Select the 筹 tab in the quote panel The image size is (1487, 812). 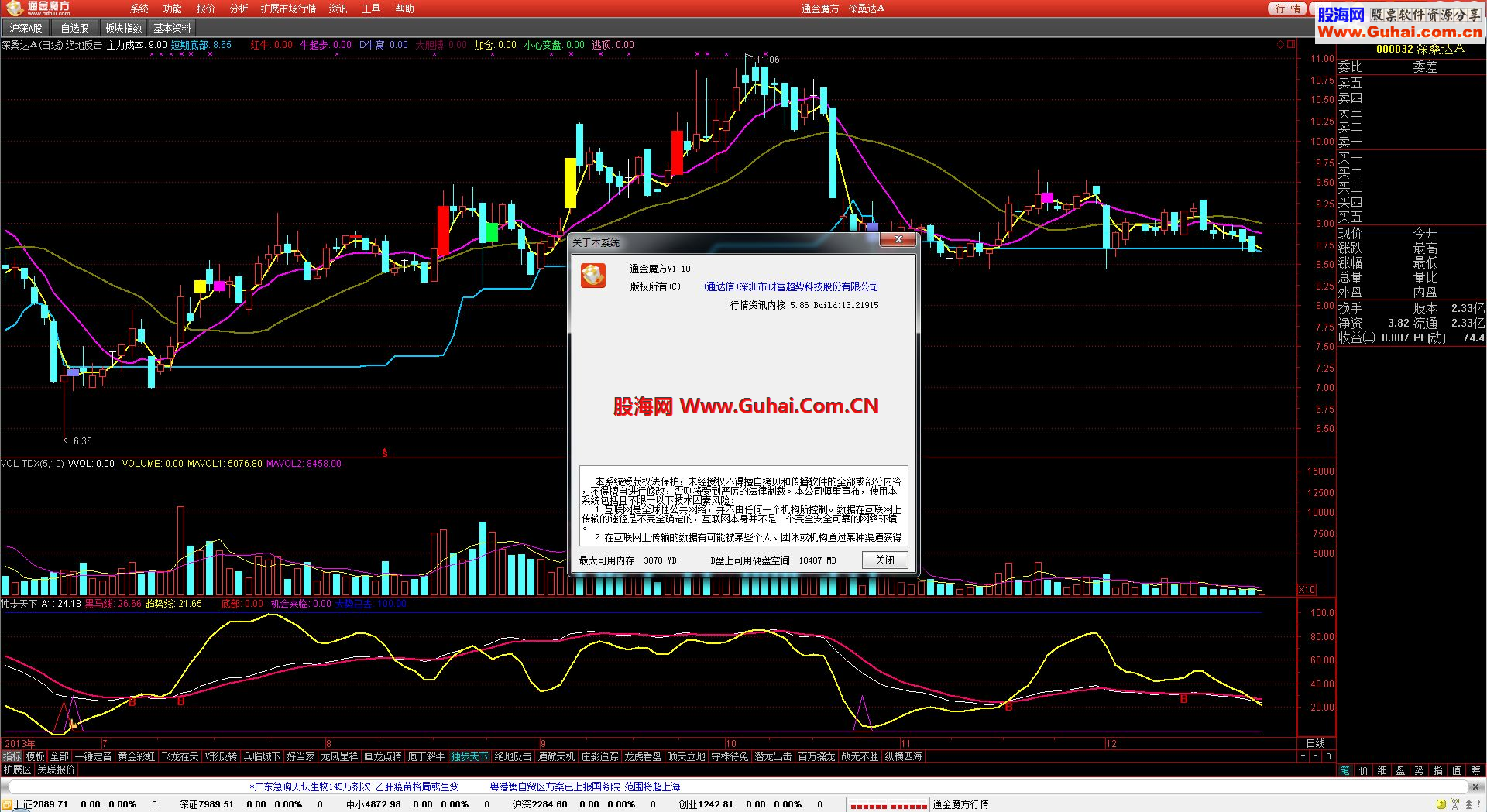[1475, 770]
